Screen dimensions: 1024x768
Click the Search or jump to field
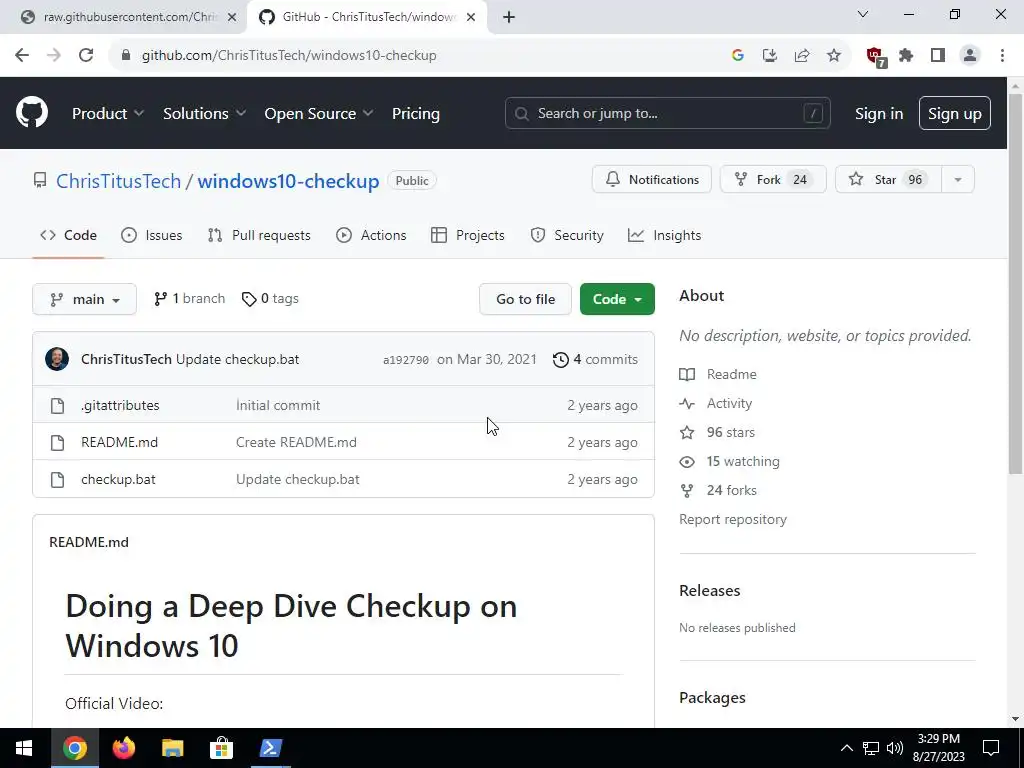pos(667,113)
